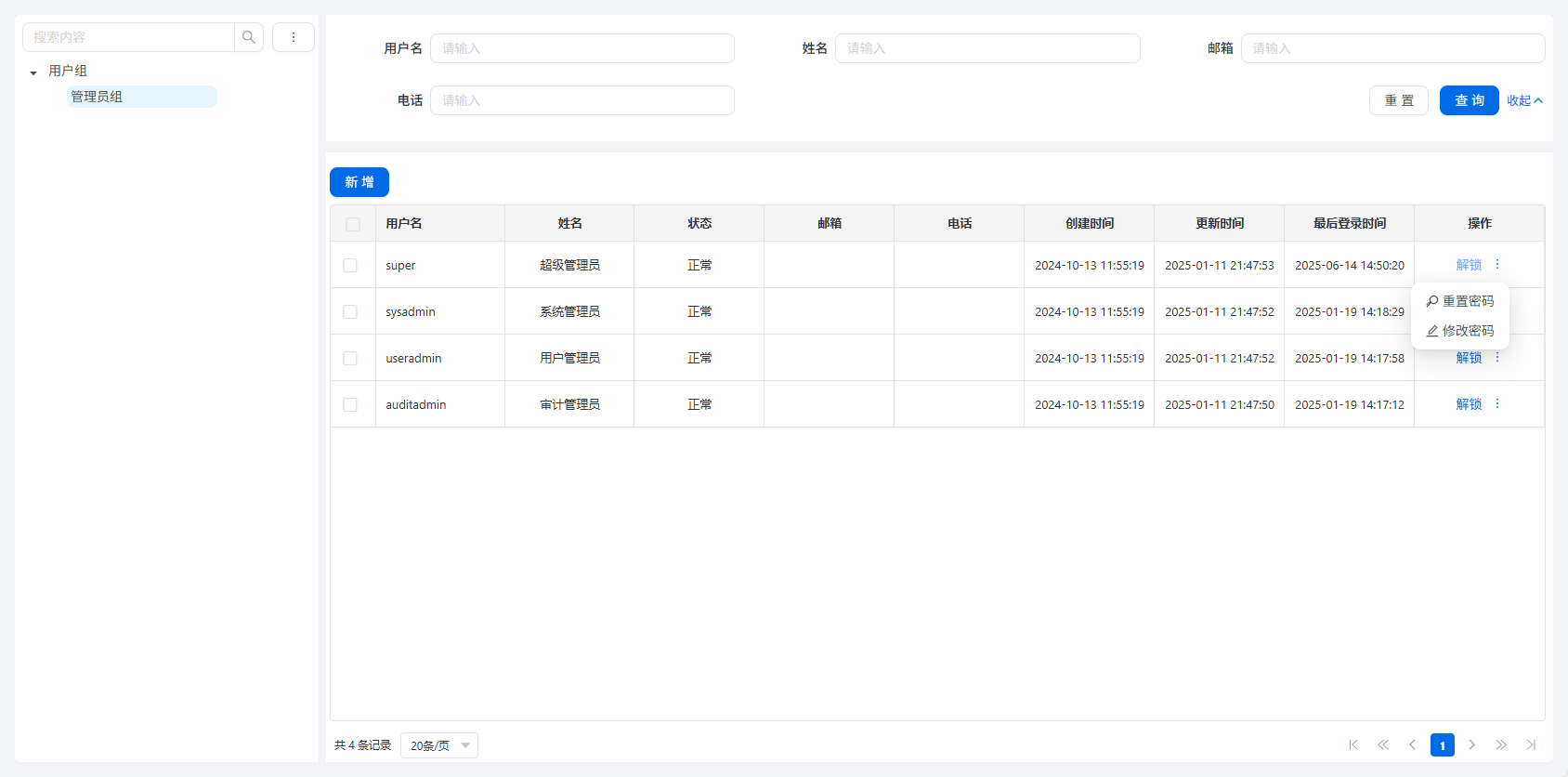Go to the next page arrow
The image size is (1568, 777).
1471,745
